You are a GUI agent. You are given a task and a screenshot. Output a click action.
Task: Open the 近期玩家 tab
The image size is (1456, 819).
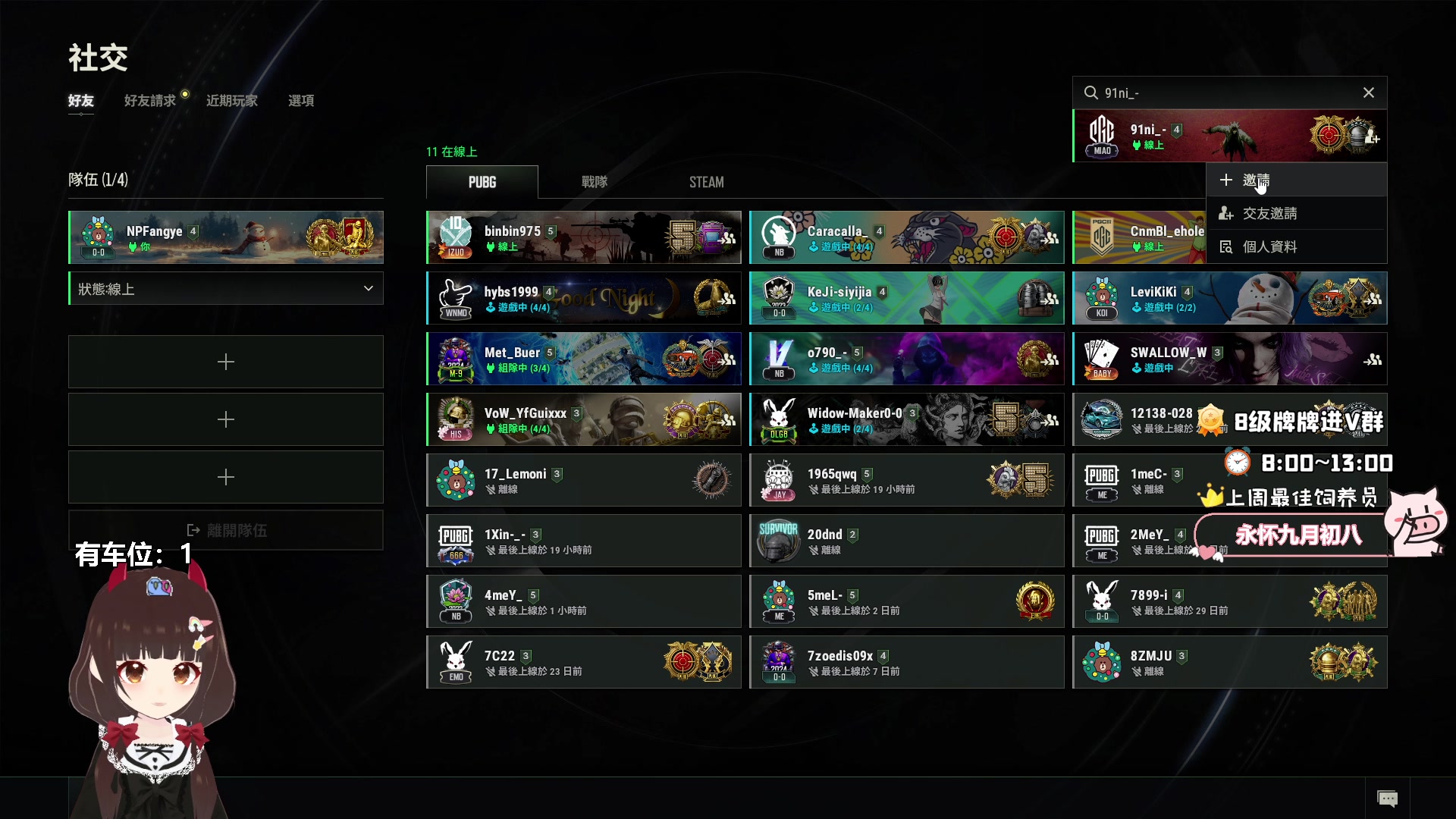[x=232, y=101]
